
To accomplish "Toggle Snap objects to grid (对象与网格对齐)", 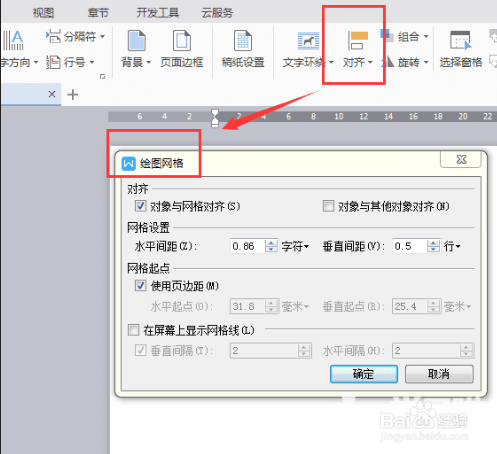I will coord(140,206).
